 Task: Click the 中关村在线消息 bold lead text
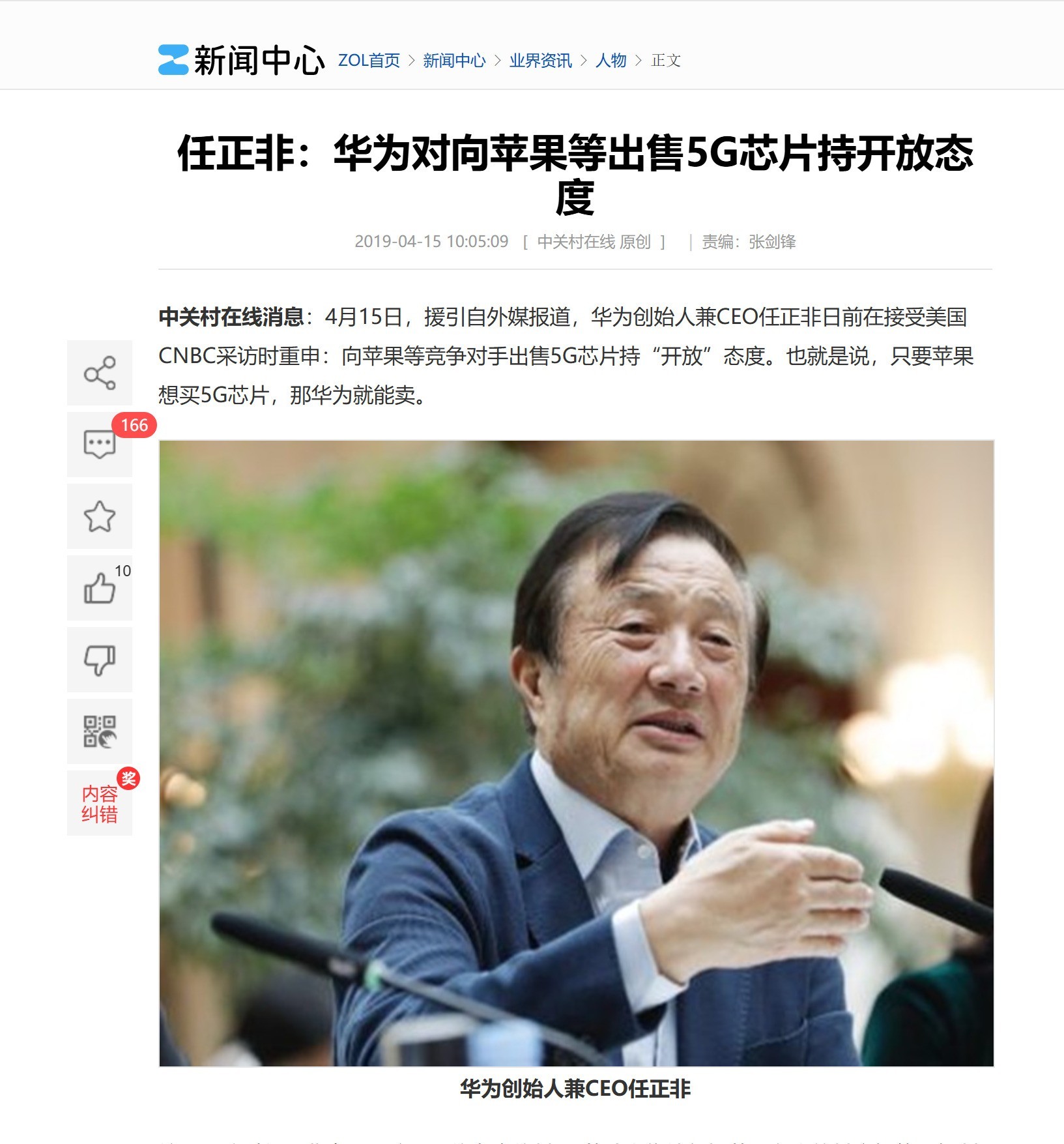tap(231, 317)
